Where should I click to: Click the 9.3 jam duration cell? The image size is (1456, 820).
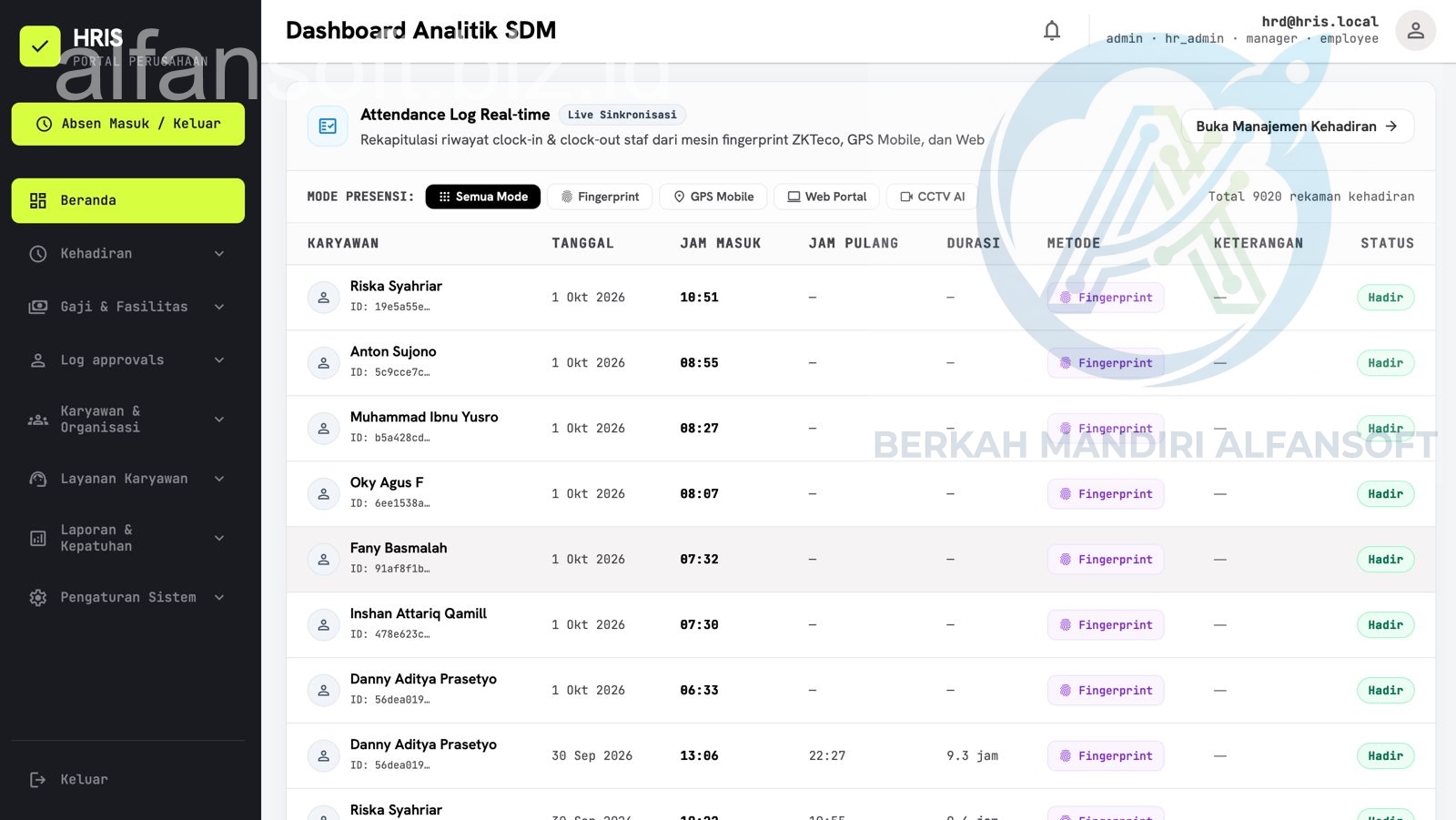click(x=972, y=756)
